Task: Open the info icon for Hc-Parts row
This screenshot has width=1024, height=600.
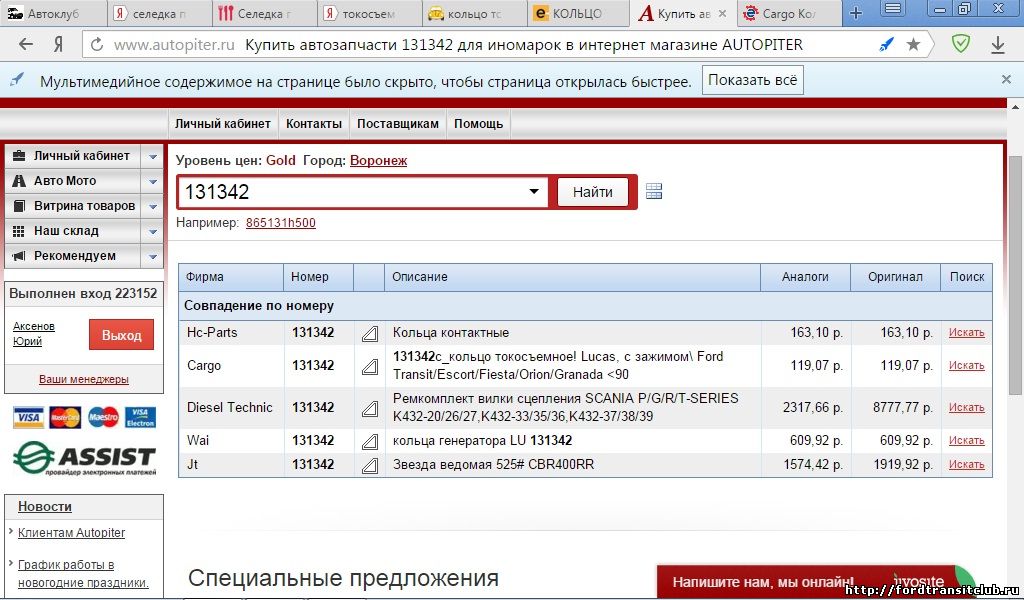Action: click(x=370, y=334)
